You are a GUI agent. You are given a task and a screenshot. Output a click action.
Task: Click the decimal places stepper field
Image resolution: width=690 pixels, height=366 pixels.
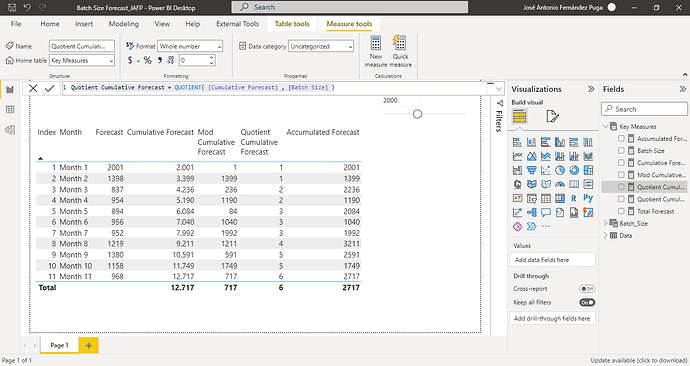pyautogui.click(x=197, y=60)
